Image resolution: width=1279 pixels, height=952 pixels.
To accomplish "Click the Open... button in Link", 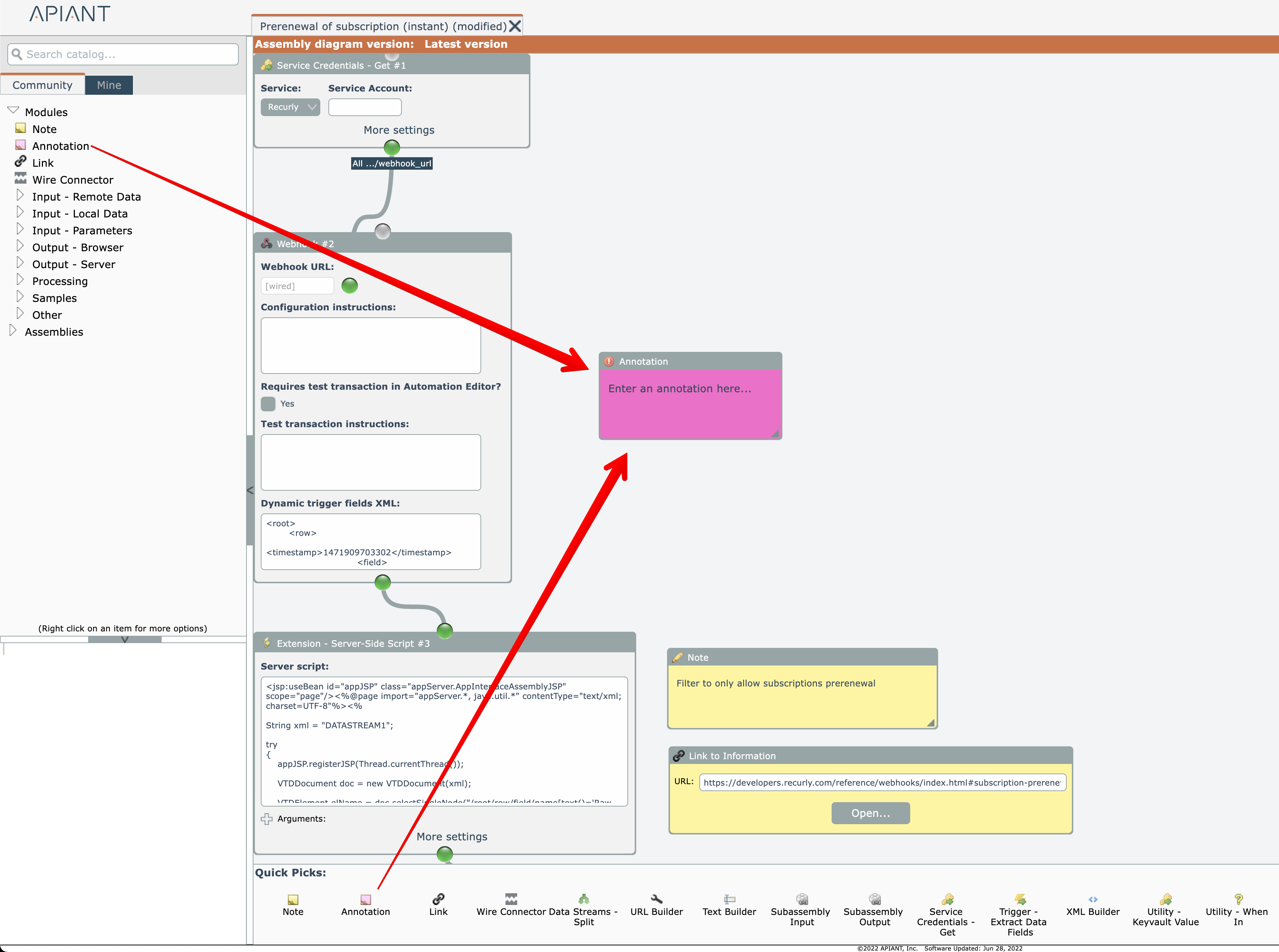I will click(x=870, y=813).
